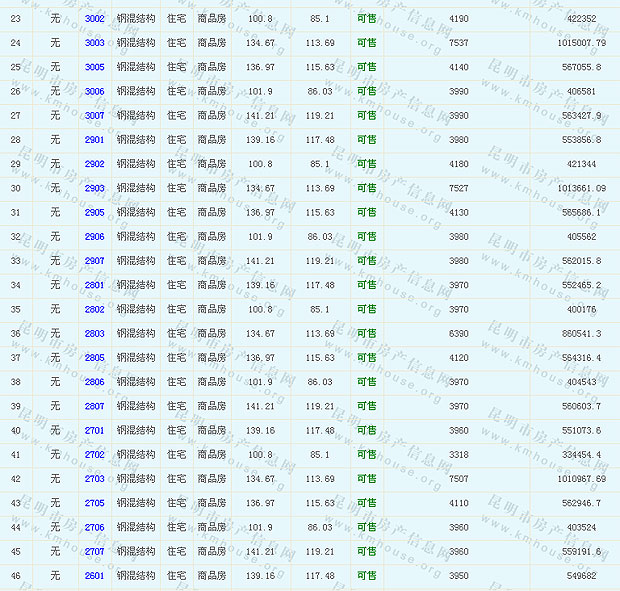Click the 可售 status in row 23
Viewport: 620px width, 591px height.
pyautogui.click(x=367, y=19)
